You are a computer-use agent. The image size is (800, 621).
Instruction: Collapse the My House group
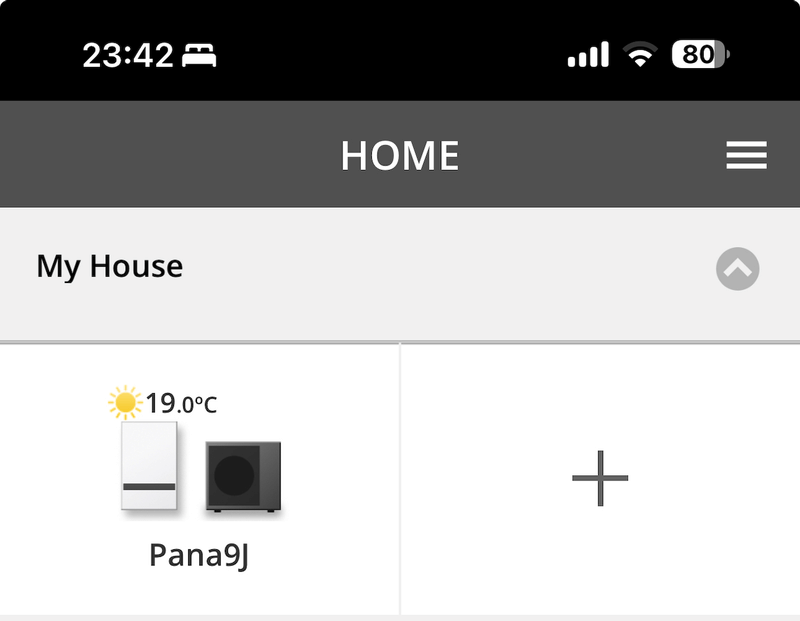tap(738, 268)
